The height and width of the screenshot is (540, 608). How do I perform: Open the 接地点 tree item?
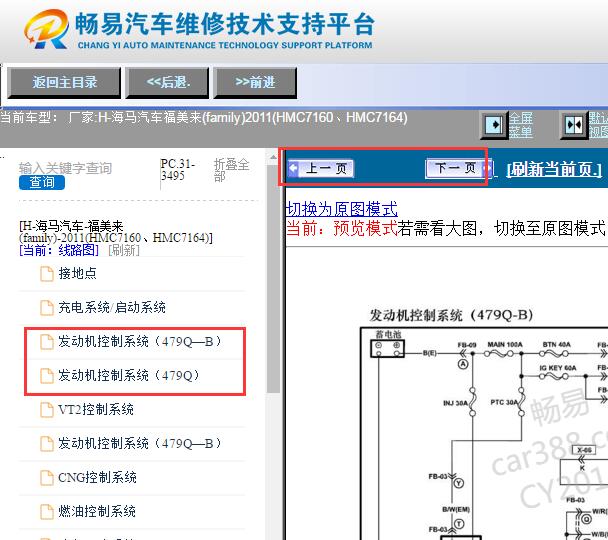click(77, 273)
